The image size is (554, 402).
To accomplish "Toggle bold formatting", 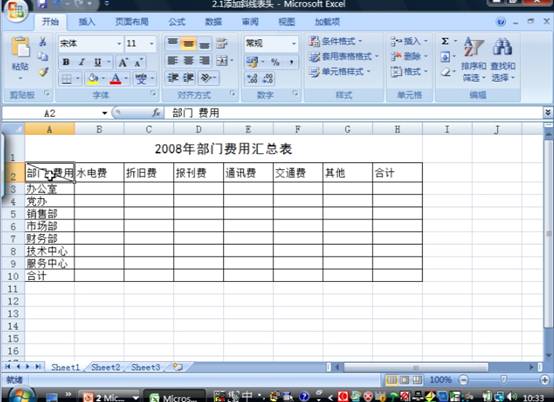I will 66,62.
